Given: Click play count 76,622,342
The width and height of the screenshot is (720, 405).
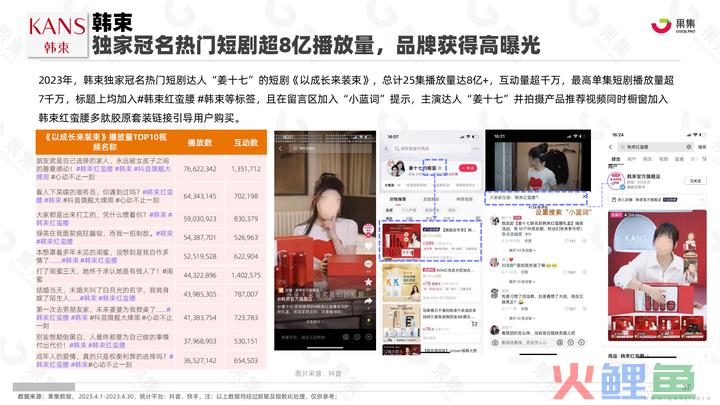Looking at the screenshot, I should [x=200, y=169].
